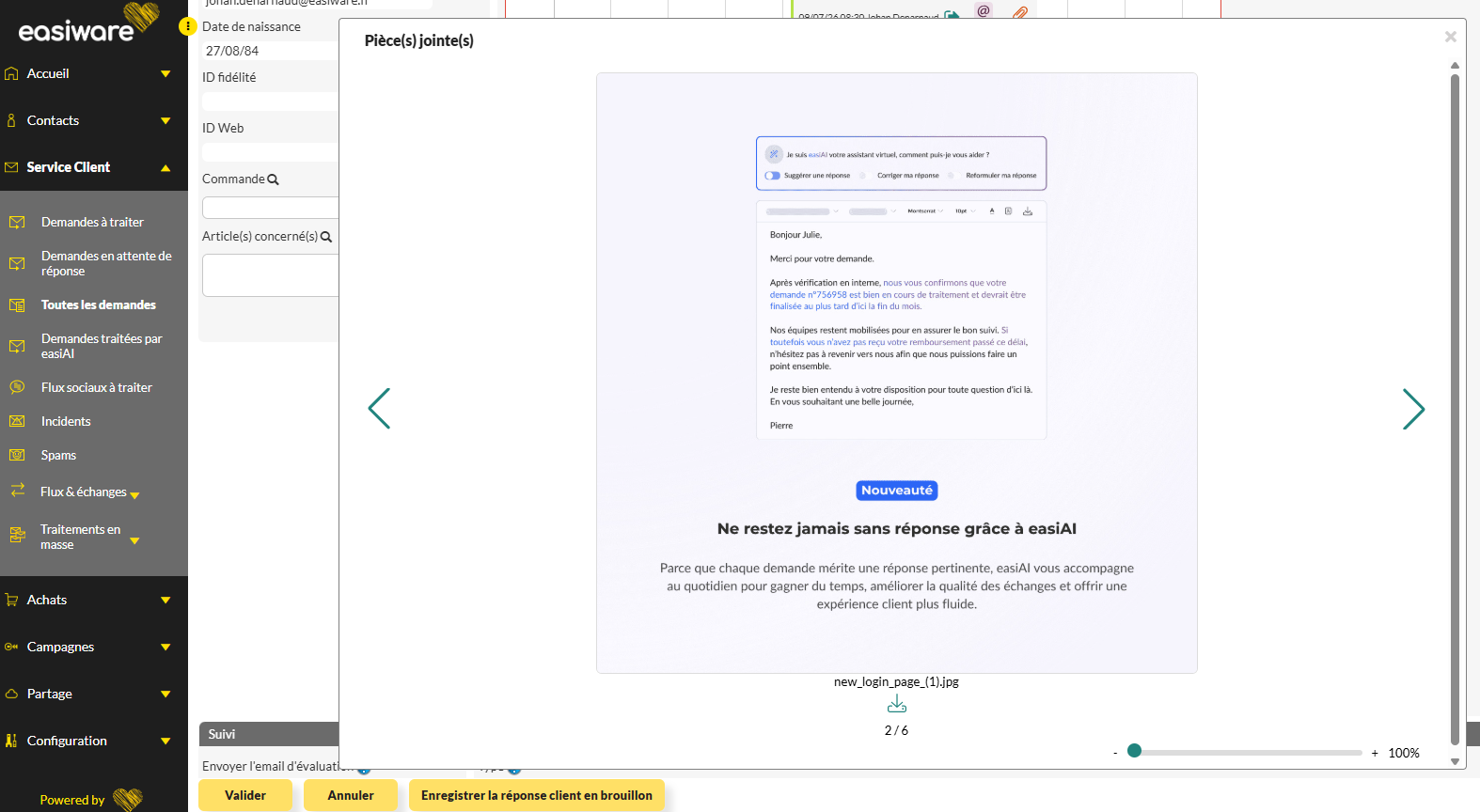The image size is (1480, 812).
Task: Expand the Traitements en masse submenu arrow
Action: pyautogui.click(x=134, y=540)
